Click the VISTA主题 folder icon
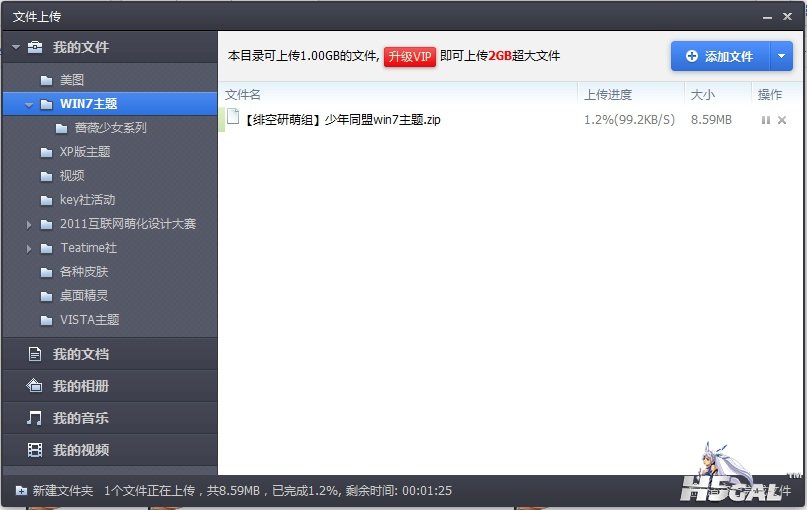The height and width of the screenshot is (510, 807). (46, 321)
